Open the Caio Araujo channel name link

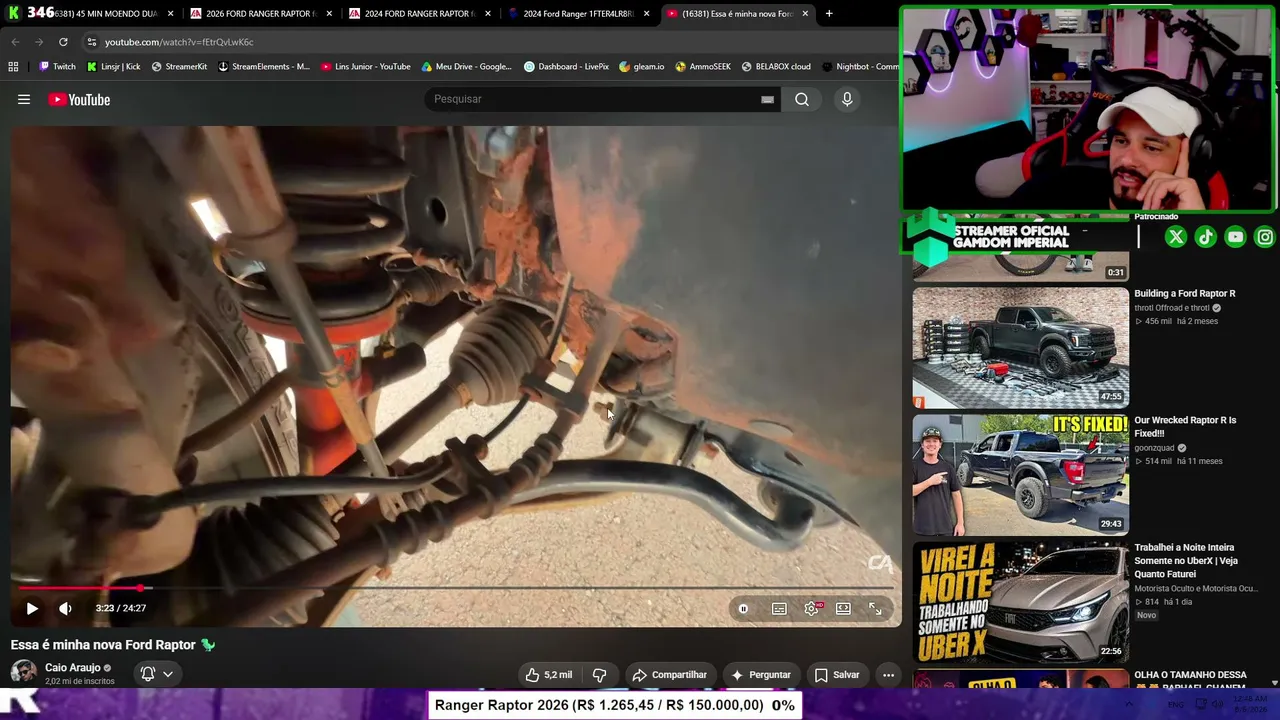click(x=72, y=668)
